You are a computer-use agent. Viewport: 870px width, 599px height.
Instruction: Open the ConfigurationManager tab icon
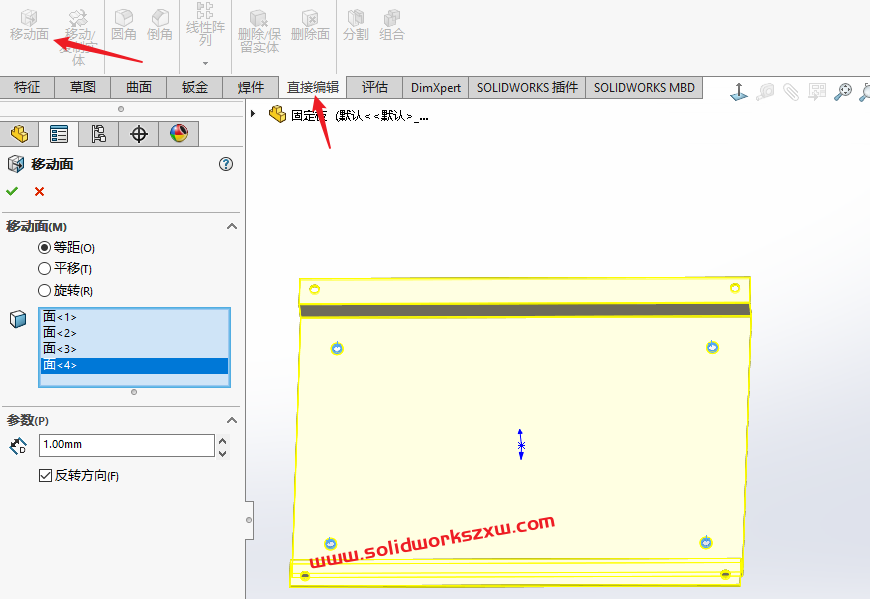click(98, 134)
